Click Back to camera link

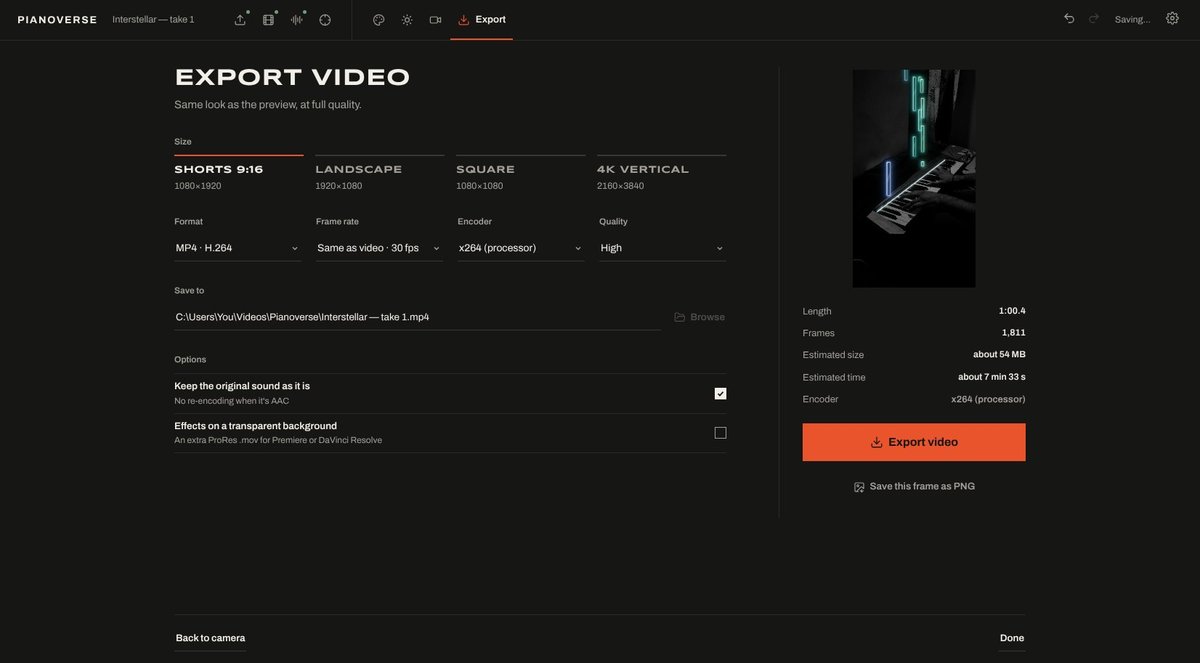point(210,638)
